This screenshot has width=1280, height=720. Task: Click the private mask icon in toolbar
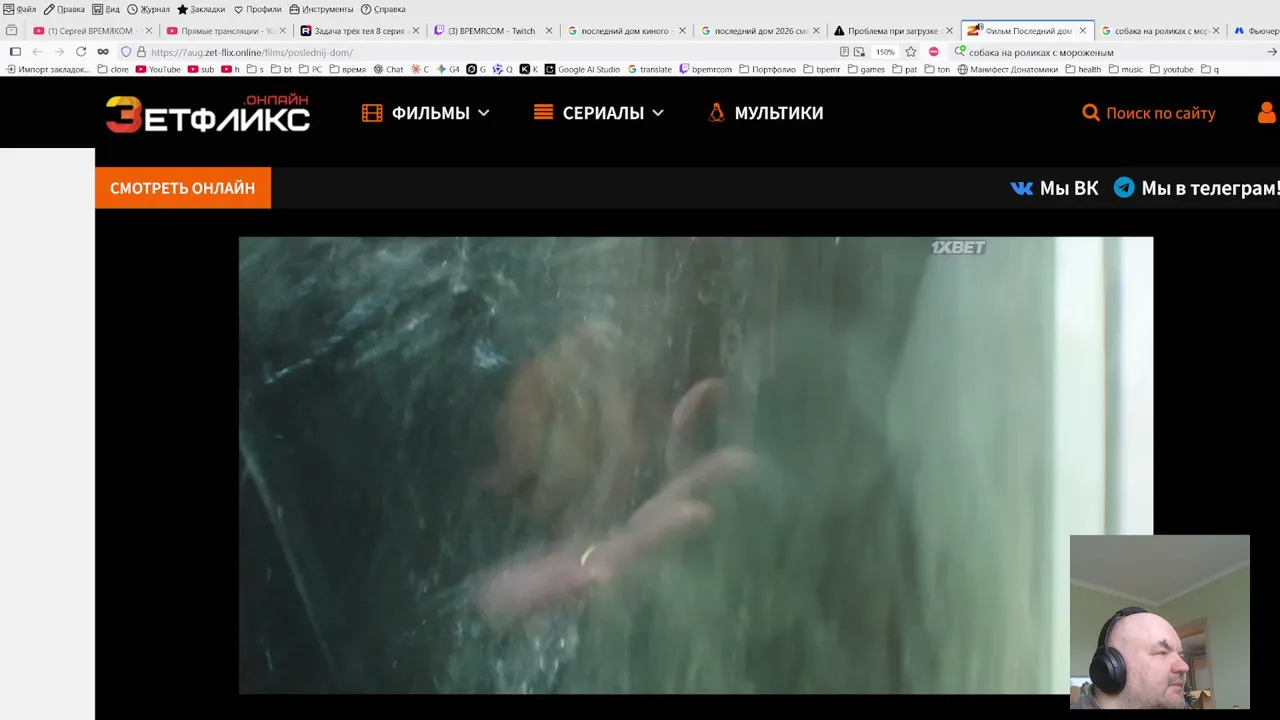[102, 52]
